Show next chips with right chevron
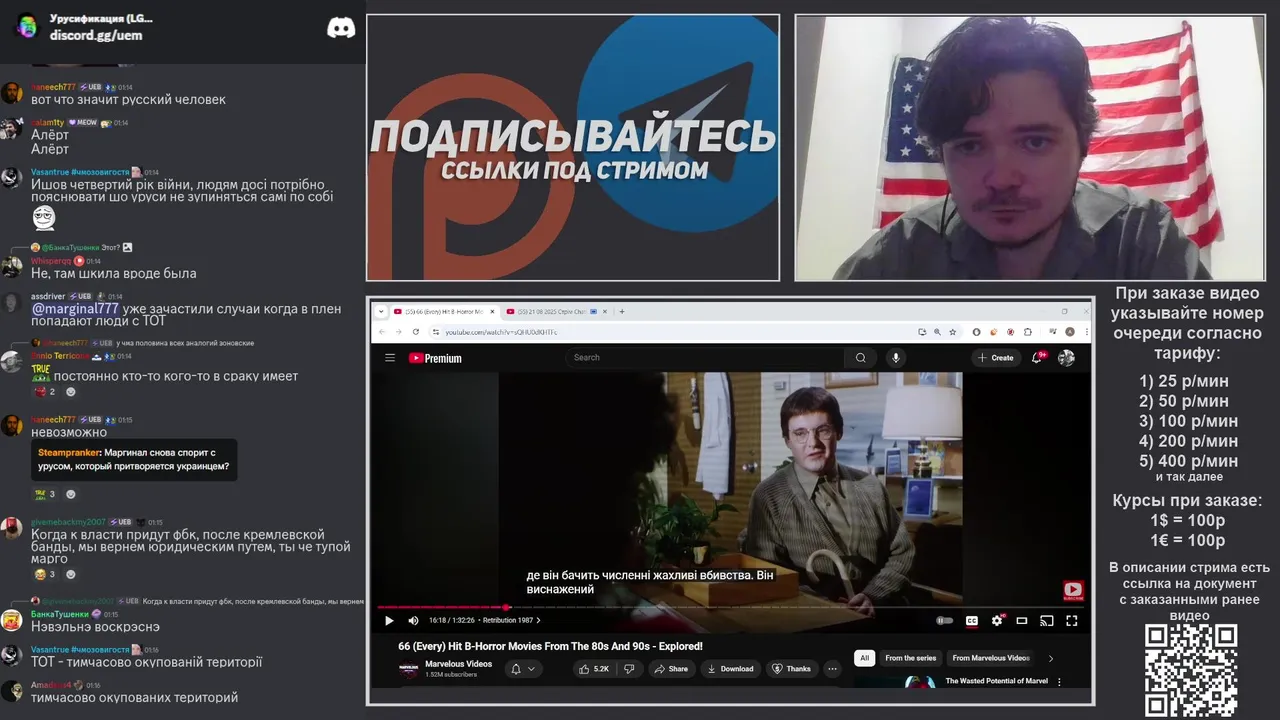 tap(1050, 658)
